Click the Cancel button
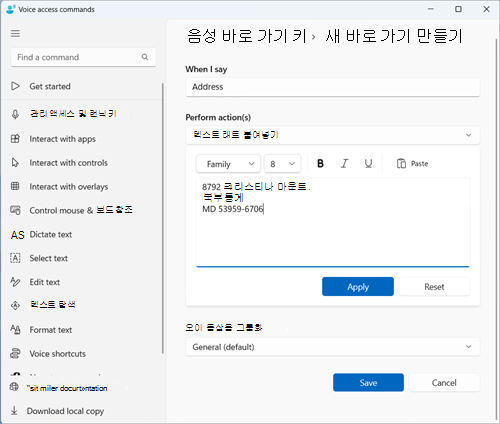Image resolution: width=500 pixels, height=424 pixels. tap(444, 383)
